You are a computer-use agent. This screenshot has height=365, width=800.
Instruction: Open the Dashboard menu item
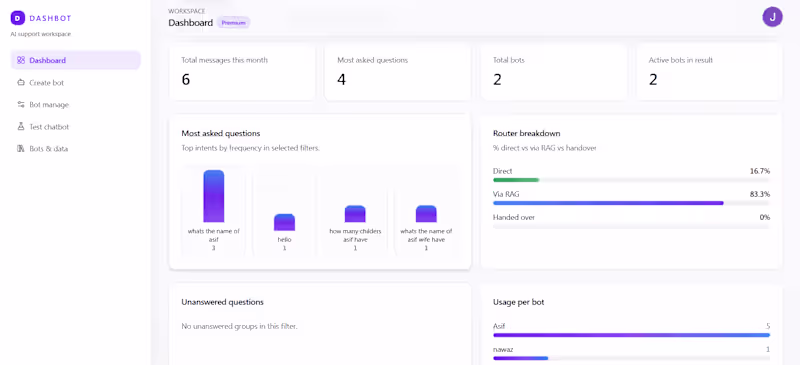tap(76, 60)
